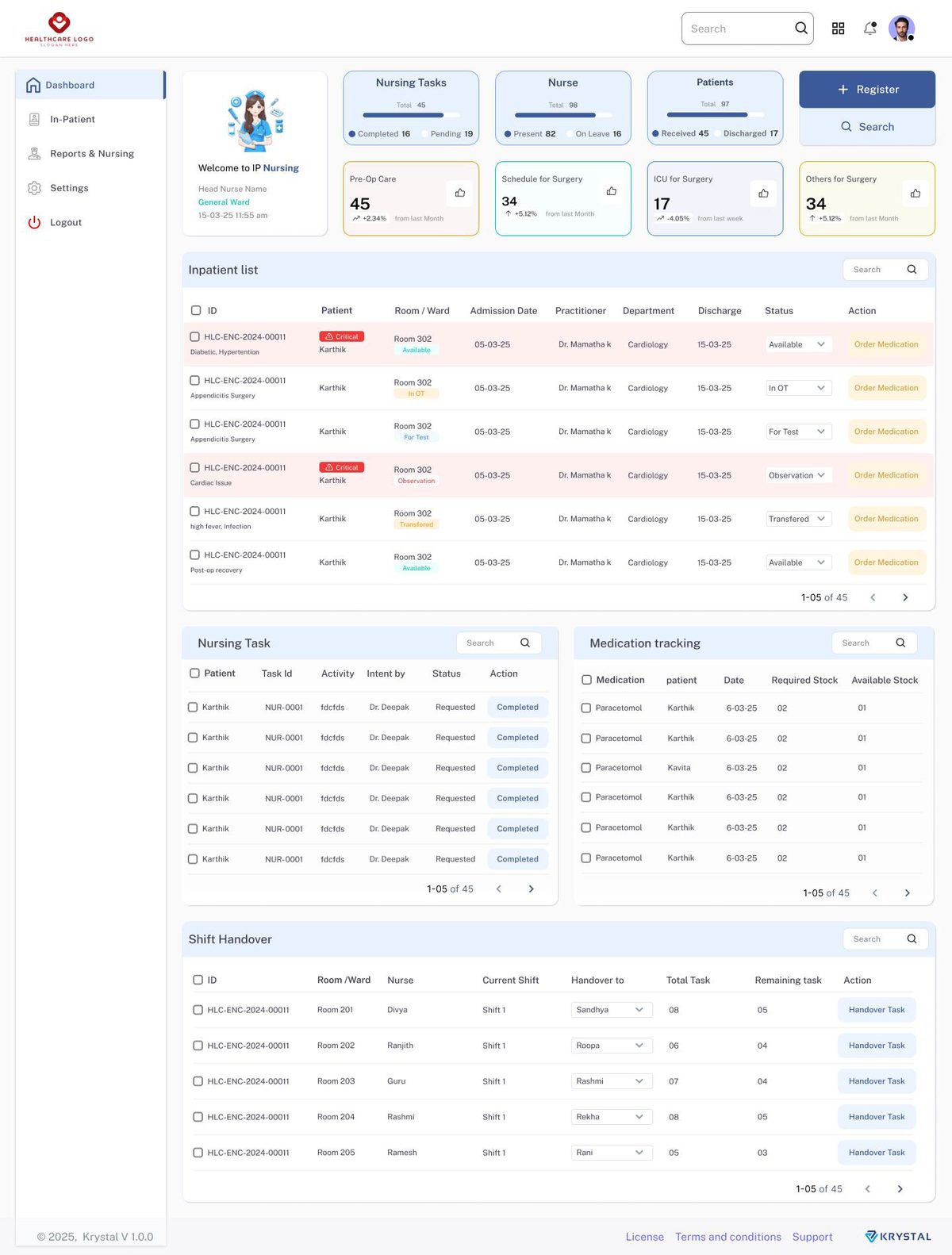Click the Critical badge on Cardiac Issue row

[342, 467]
